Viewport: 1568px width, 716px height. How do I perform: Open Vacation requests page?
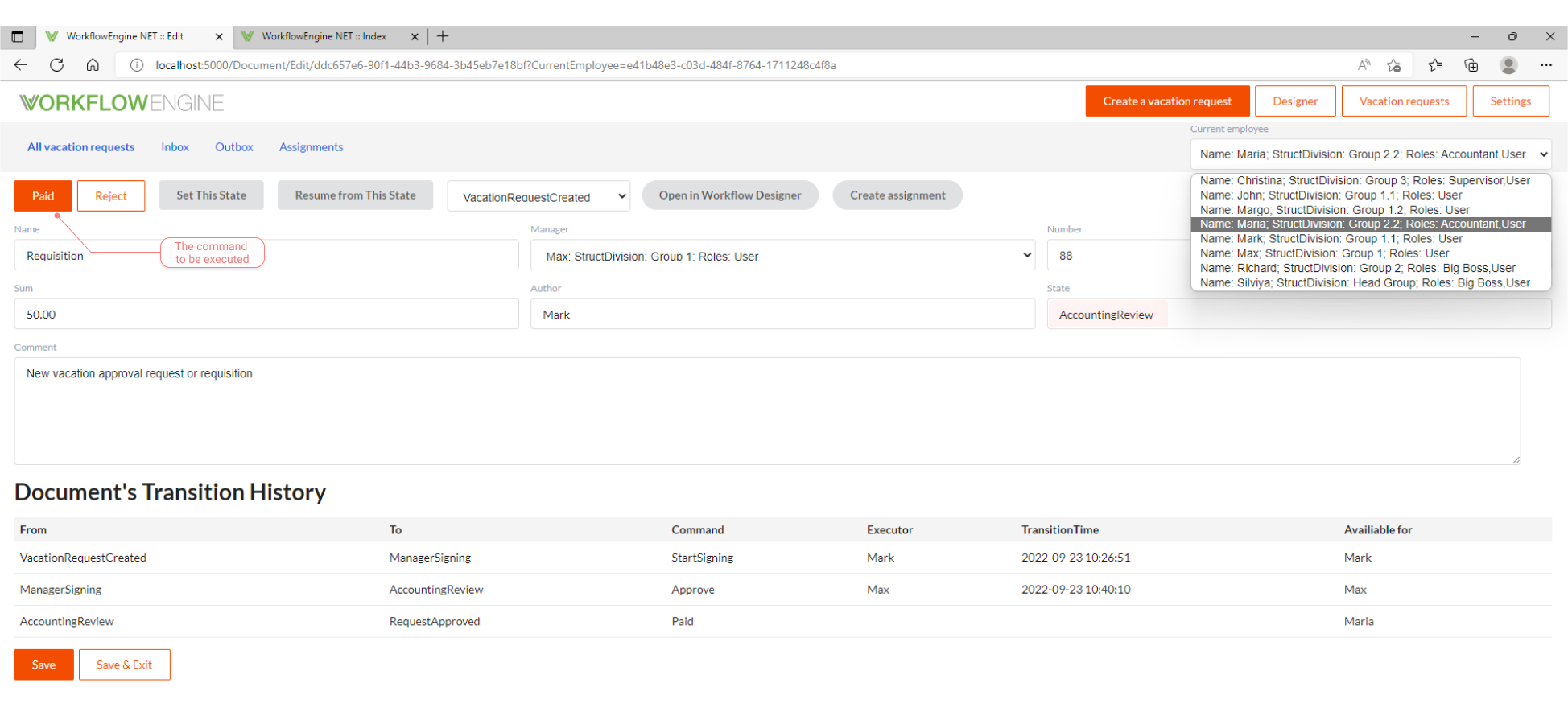[x=1404, y=101]
